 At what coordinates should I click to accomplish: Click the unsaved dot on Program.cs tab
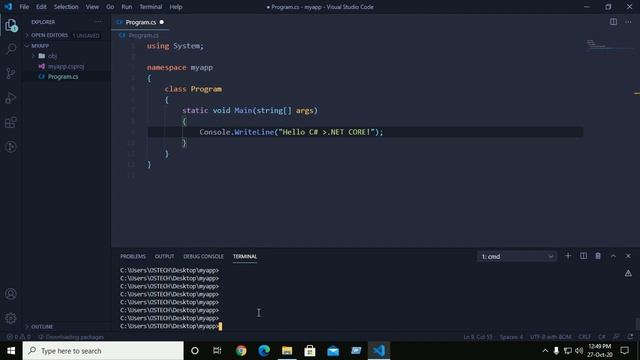162,22
